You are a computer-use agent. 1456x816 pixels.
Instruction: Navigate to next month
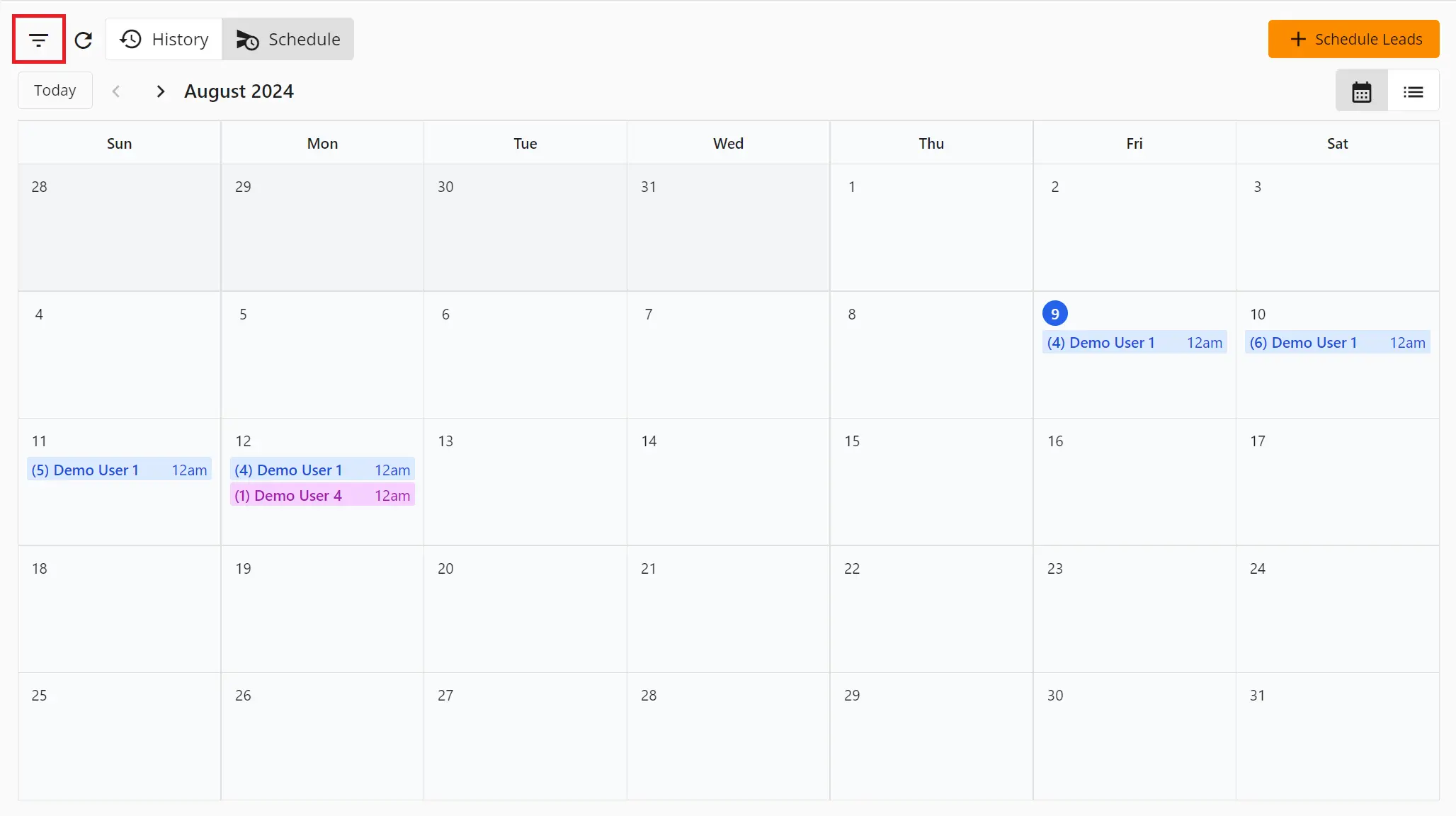click(161, 91)
